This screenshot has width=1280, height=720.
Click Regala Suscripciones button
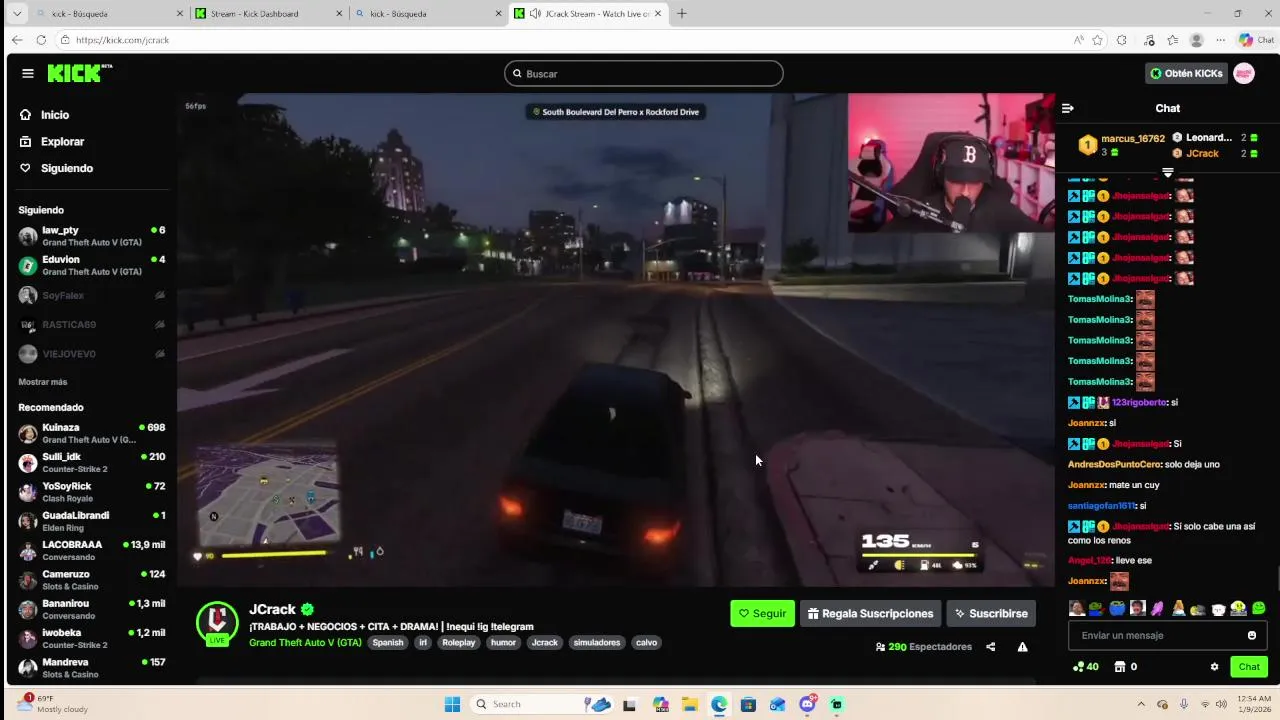point(871,614)
